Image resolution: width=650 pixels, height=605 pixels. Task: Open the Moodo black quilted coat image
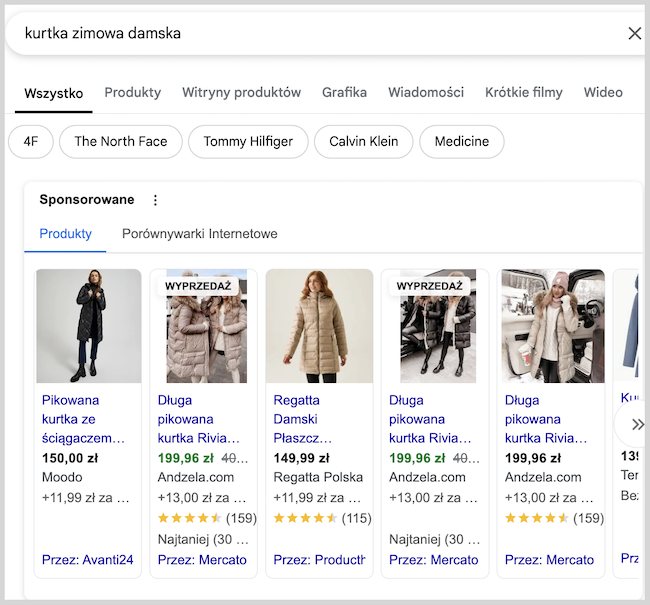89,326
